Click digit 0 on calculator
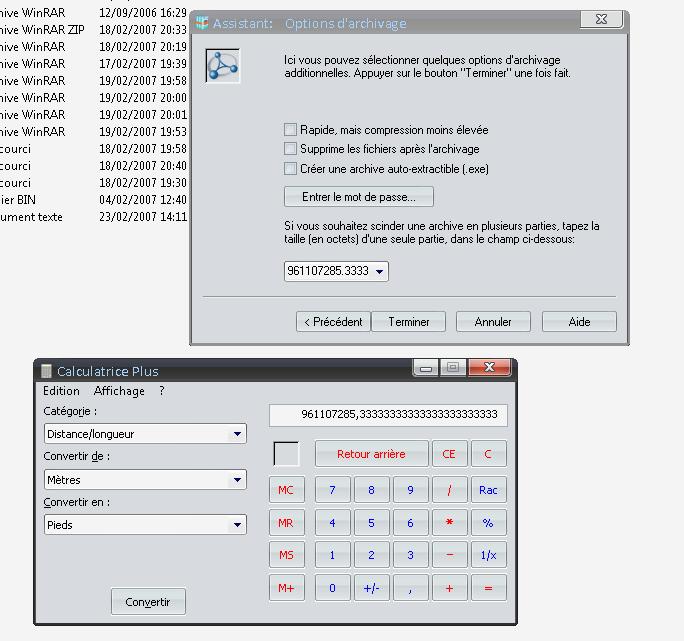Image resolution: width=684 pixels, height=641 pixels. 332,588
